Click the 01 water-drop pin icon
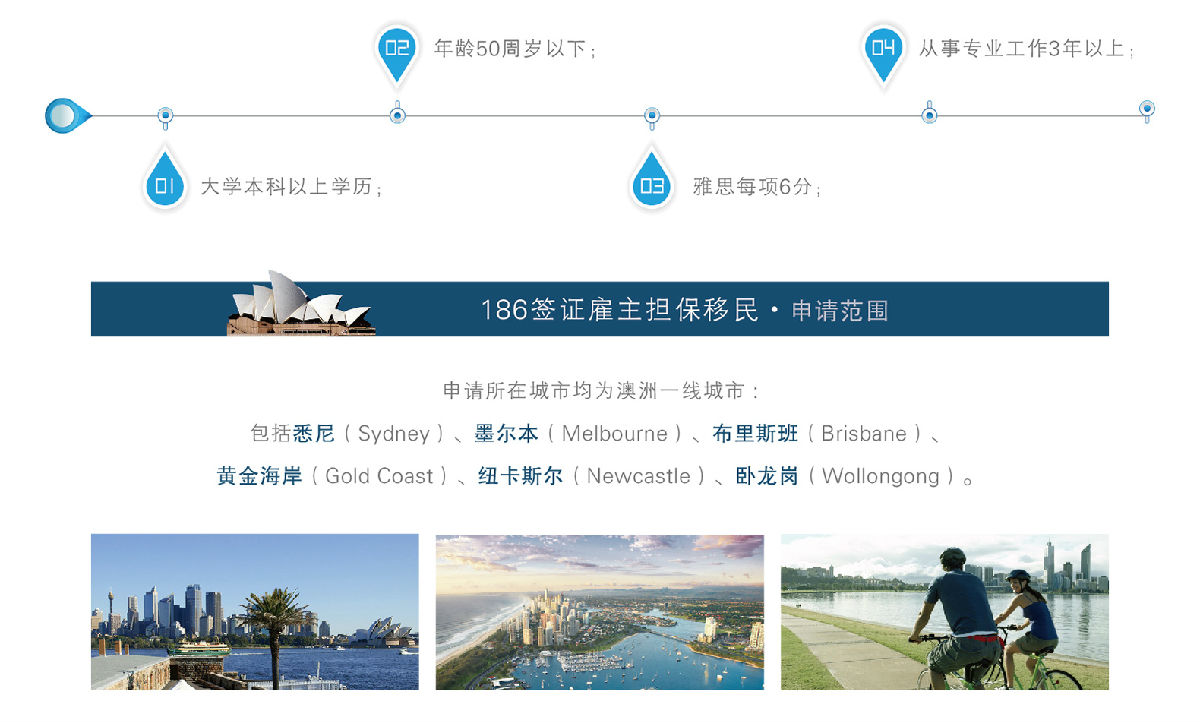Viewport: 1200px width, 723px height. point(166,180)
